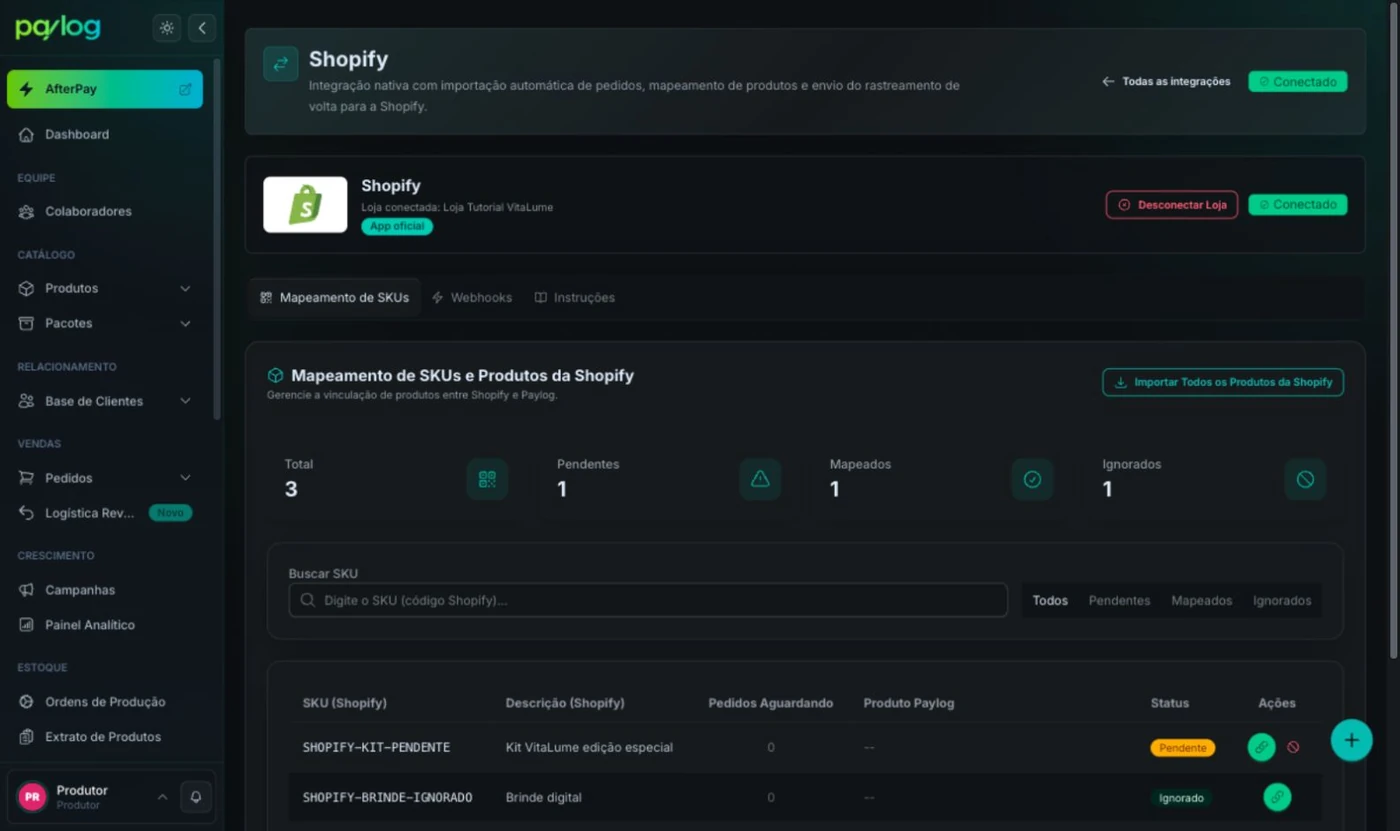1400x831 pixels.
Task: Click the link icon for SHOPIFY-BRINDE-IGNORADO row
Action: [x=1277, y=797]
